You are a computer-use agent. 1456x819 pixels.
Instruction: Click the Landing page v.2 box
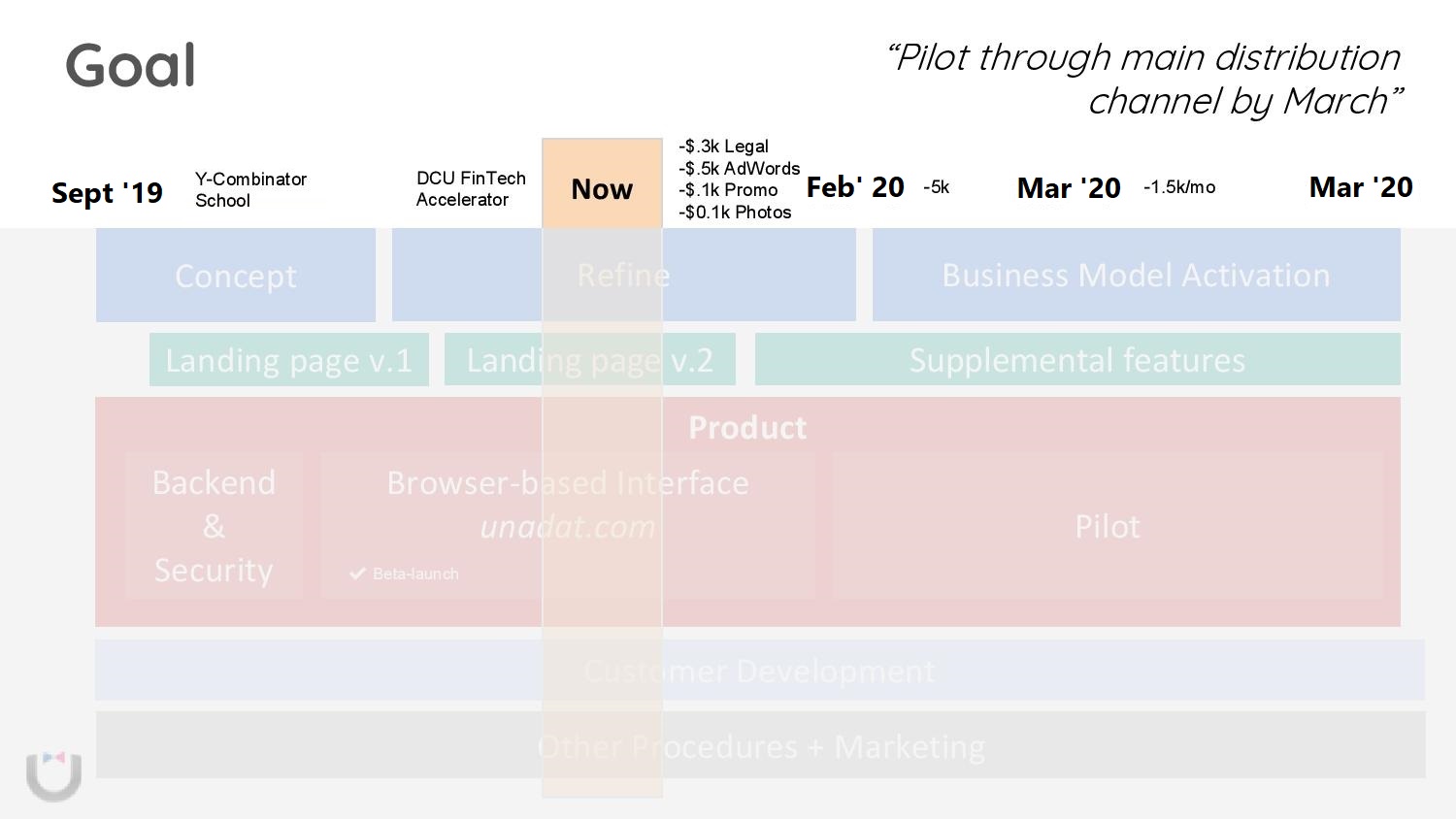[x=590, y=360]
